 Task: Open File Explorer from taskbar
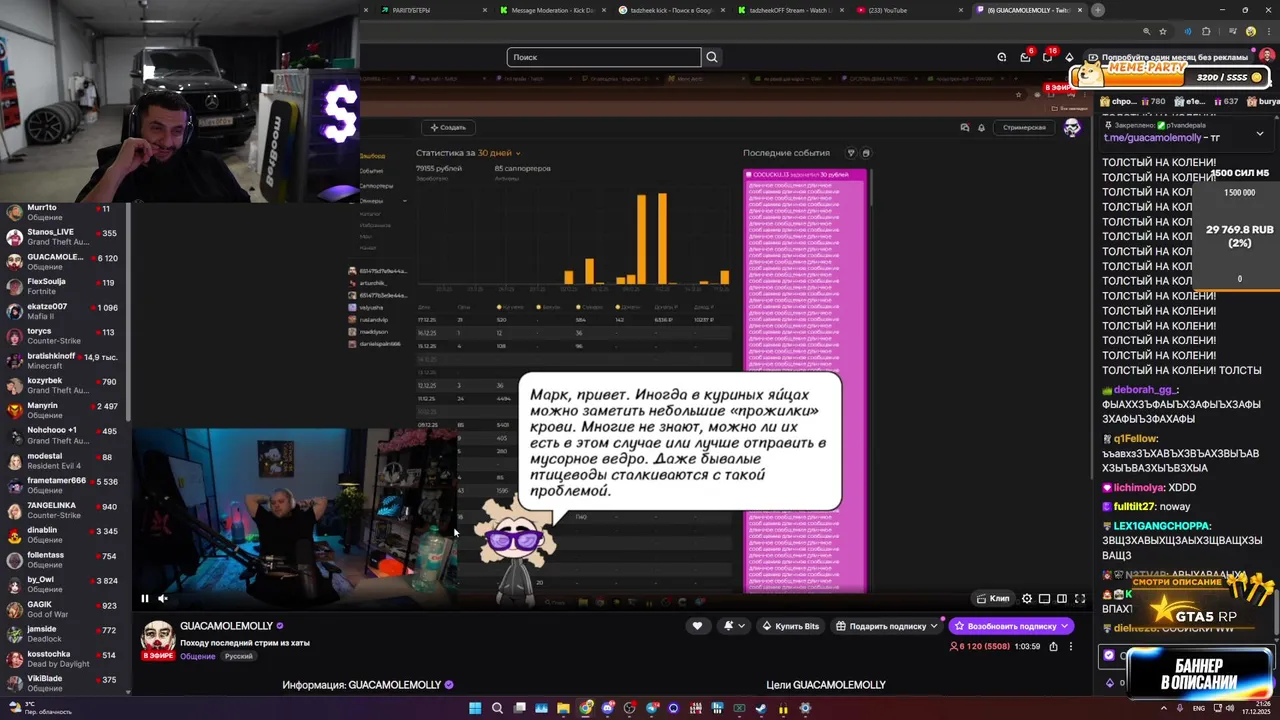click(564, 708)
